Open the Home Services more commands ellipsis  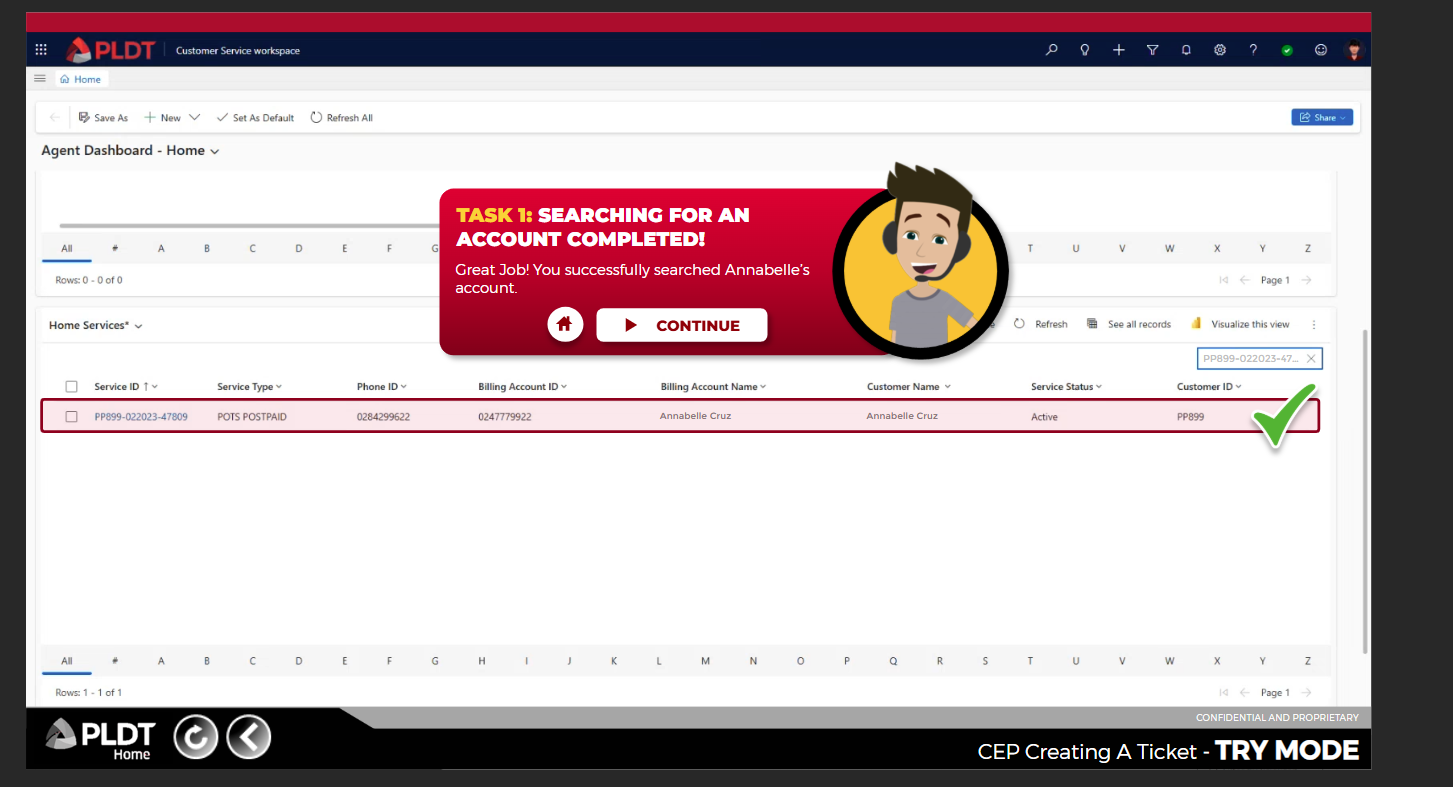pyautogui.click(x=1314, y=324)
